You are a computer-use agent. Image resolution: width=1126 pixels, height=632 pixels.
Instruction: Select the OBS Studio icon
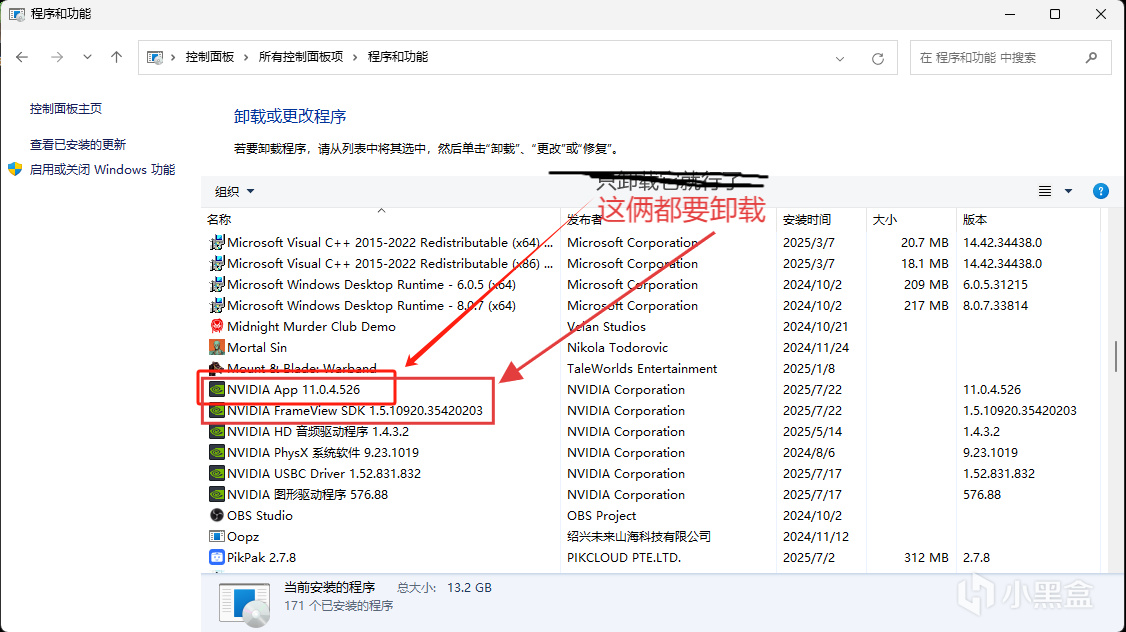tap(217, 515)
